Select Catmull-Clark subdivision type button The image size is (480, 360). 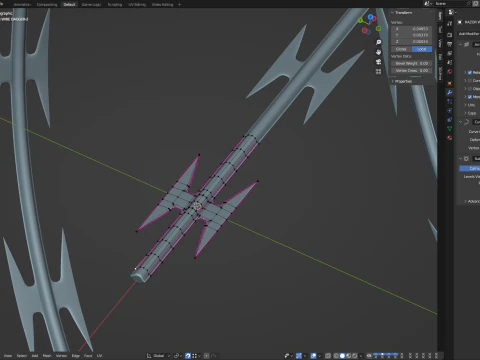pyautogui.click(x=470, y=168)
